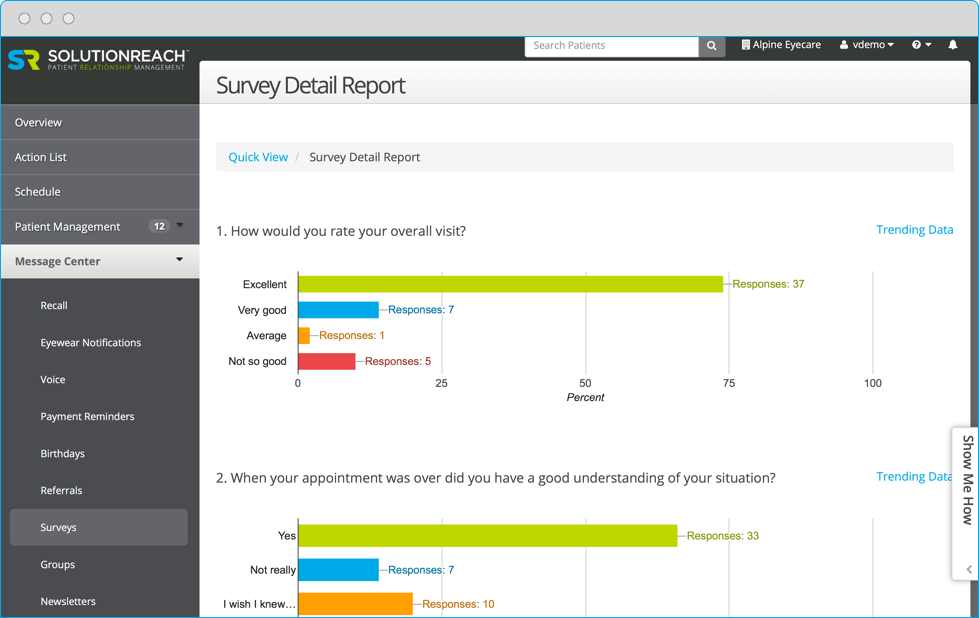Viewport: 979px width, 618px height.
Task: Open the help question-mark icon
Action: (x=914, y=44)
